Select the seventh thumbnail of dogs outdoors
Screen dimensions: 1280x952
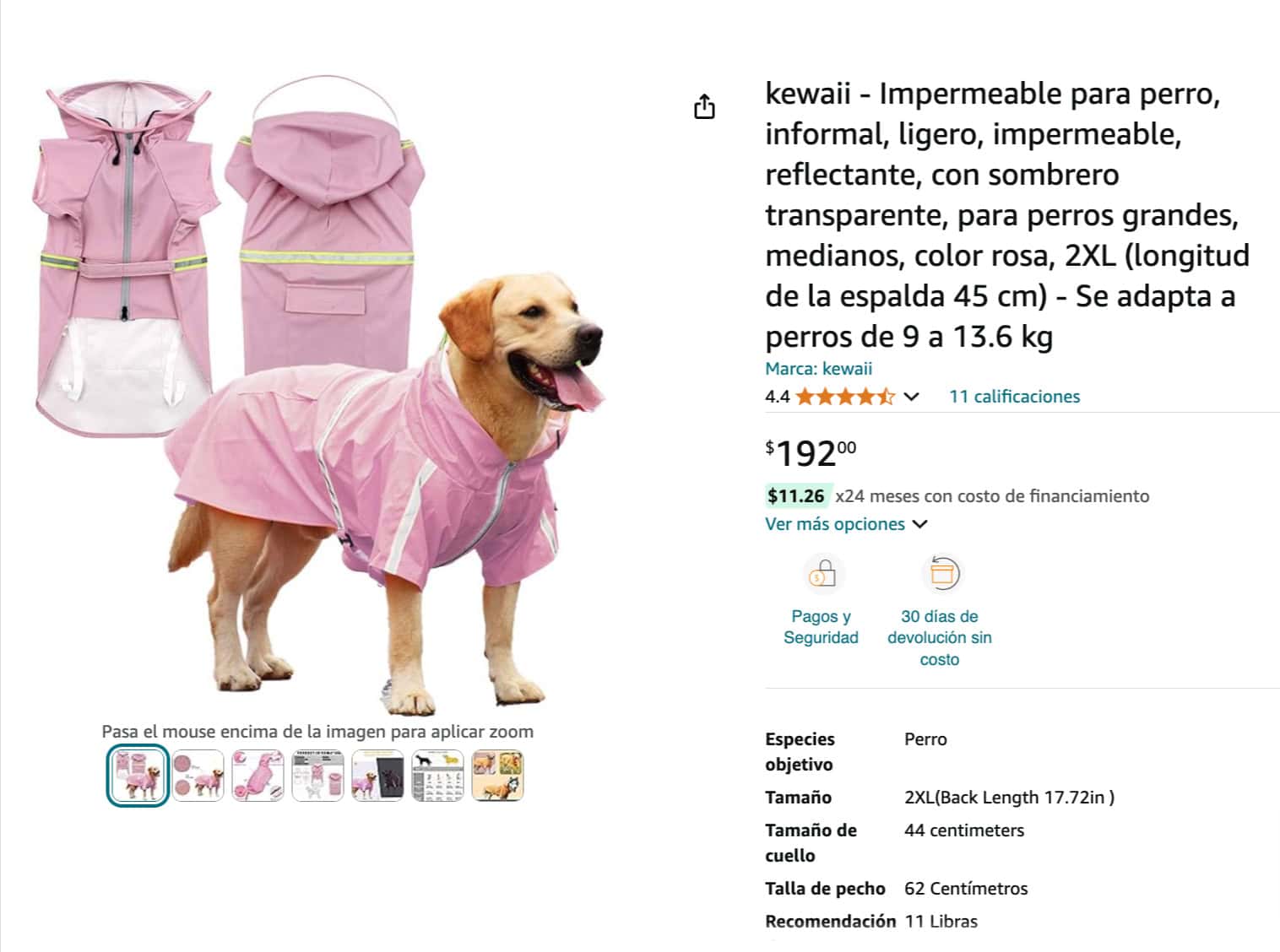tap(497, 776)
